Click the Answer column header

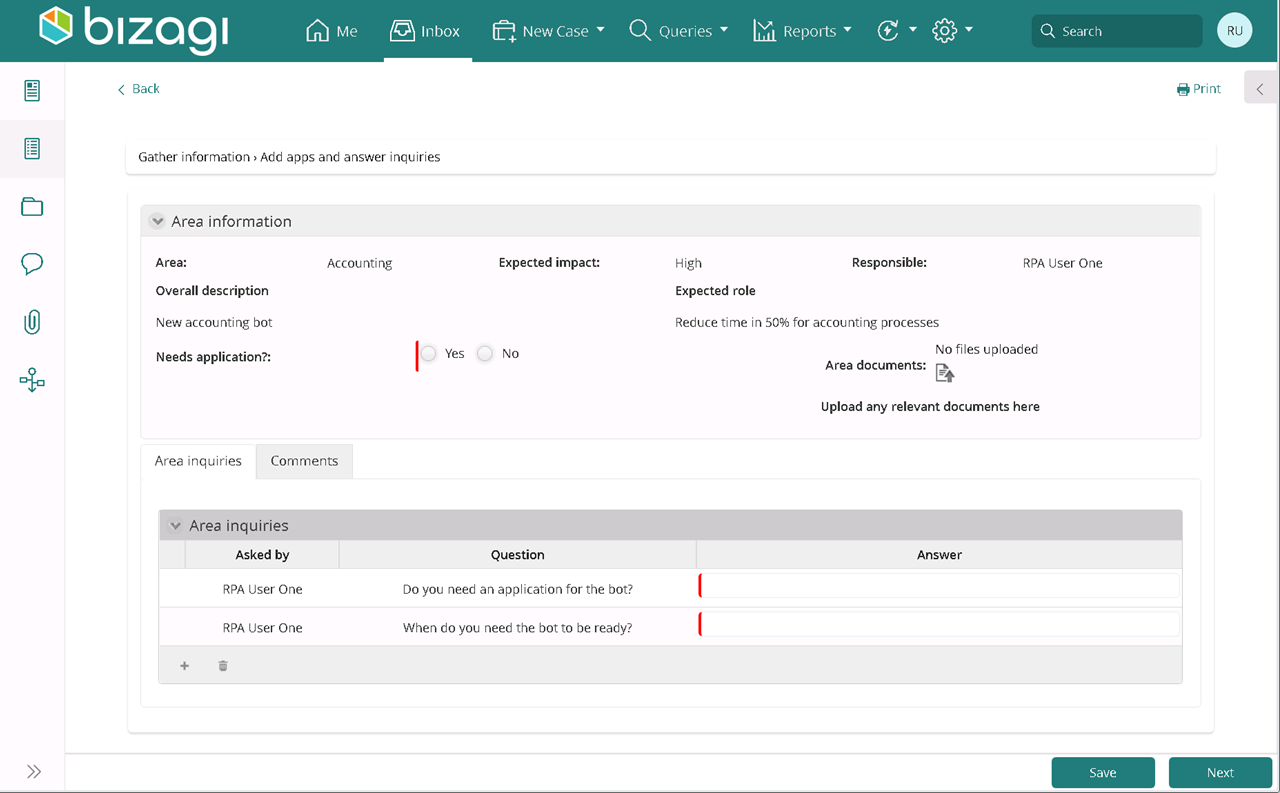pyautogui.click(x=939, y=554)
